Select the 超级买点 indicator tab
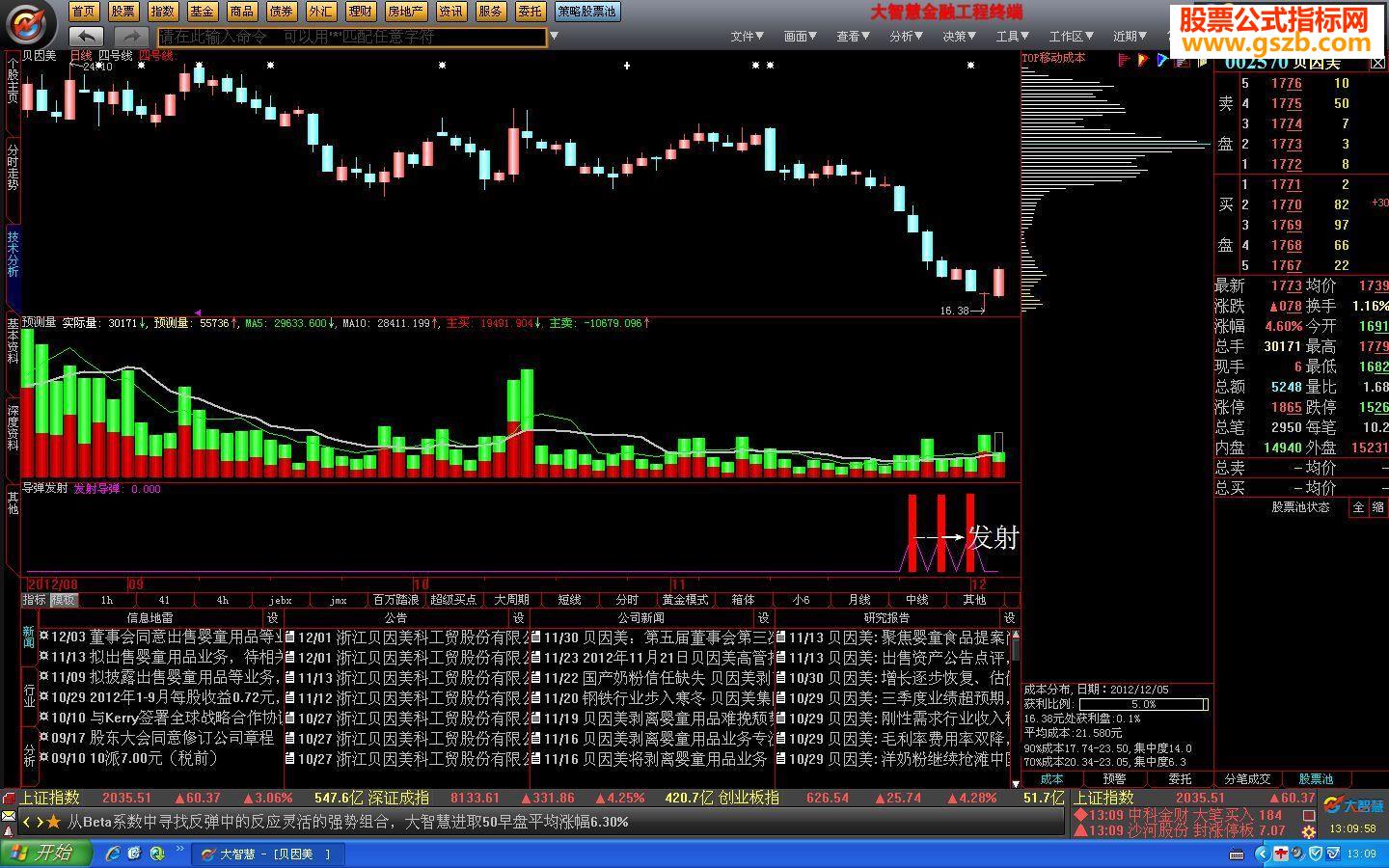Image resolution: width=1389 pixels, height=868 pixels. coord(453,600)
